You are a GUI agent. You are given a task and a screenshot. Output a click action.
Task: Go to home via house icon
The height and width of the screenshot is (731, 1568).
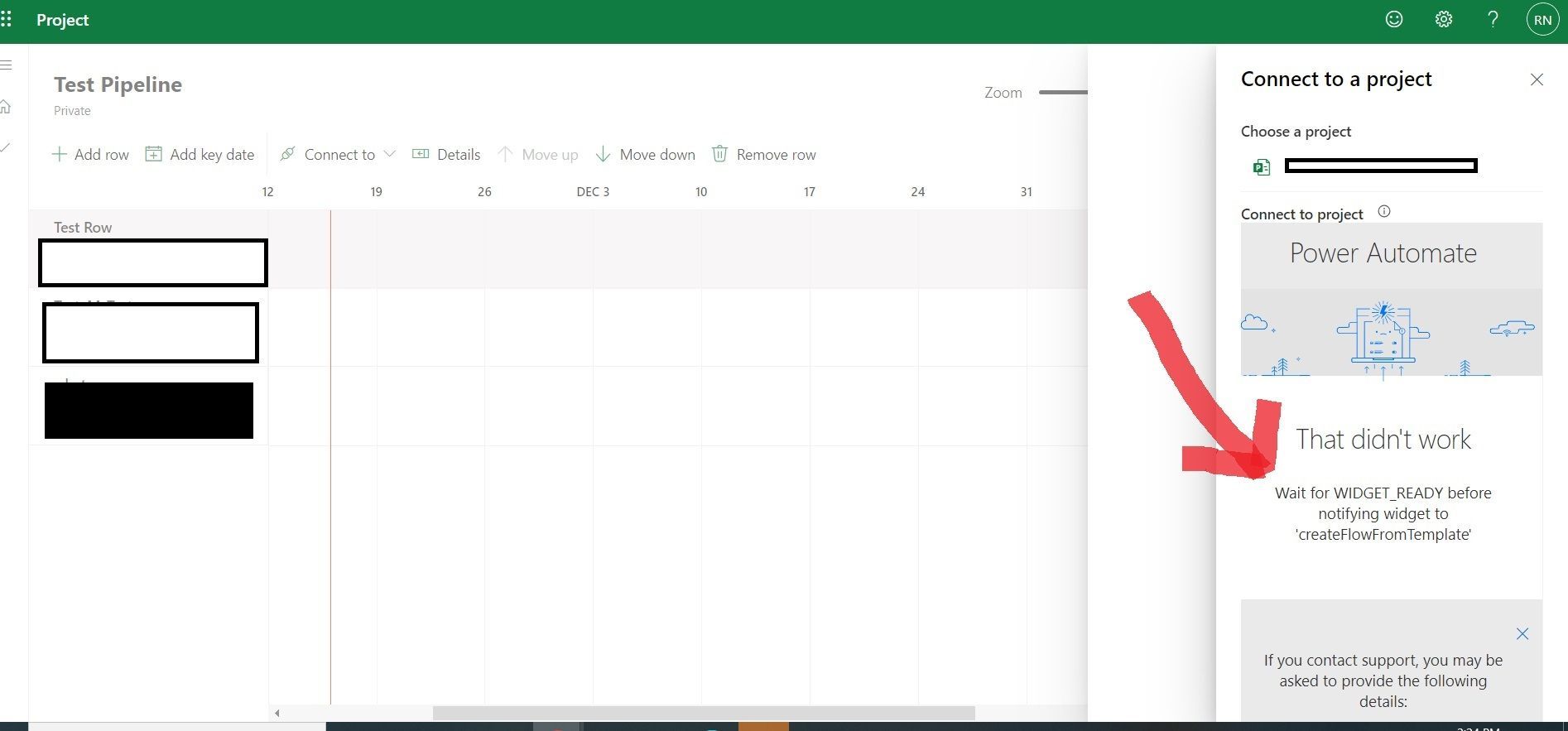pyautogui.click(x=6, y=107)
